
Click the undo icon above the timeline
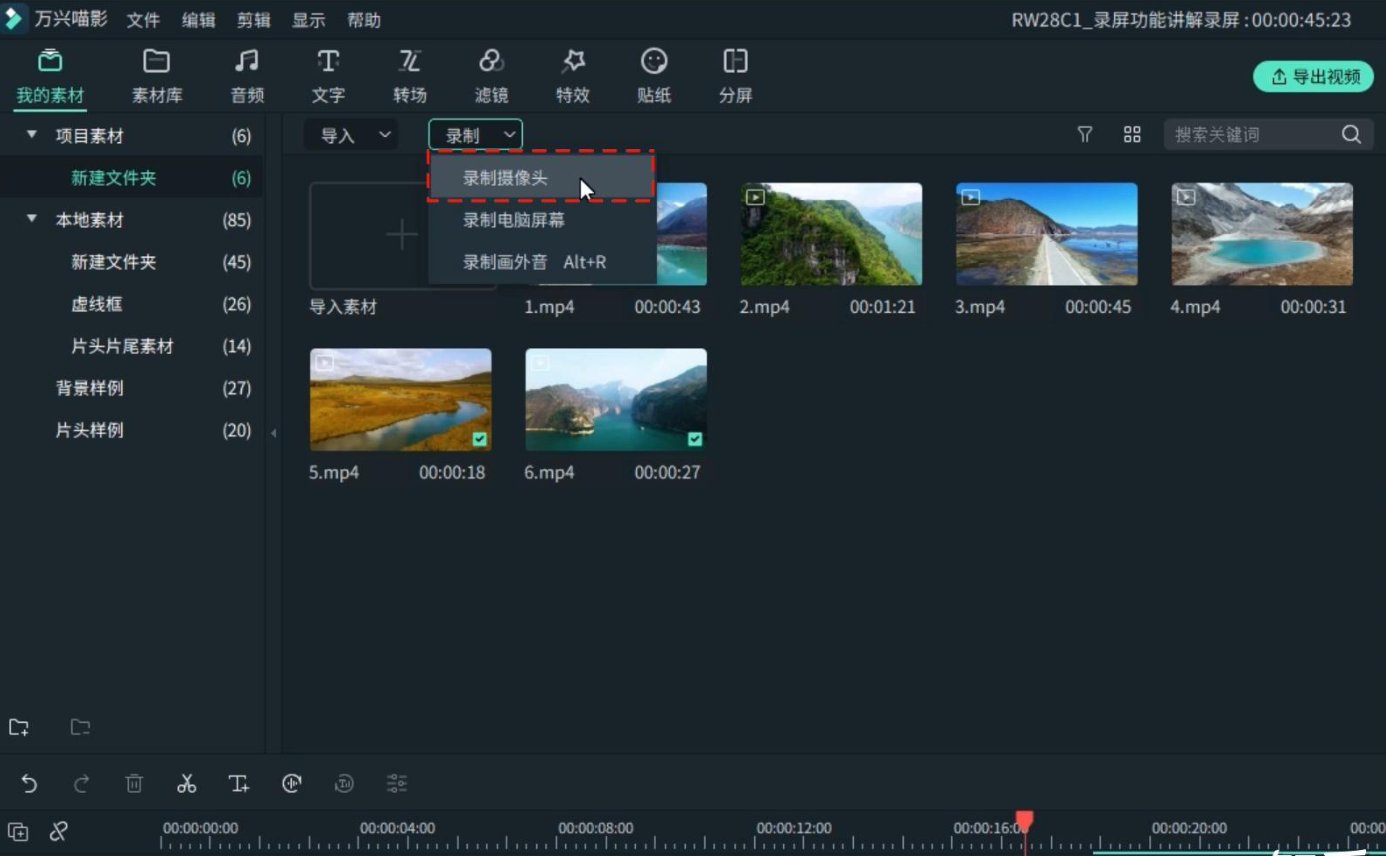tap(29, 783)
